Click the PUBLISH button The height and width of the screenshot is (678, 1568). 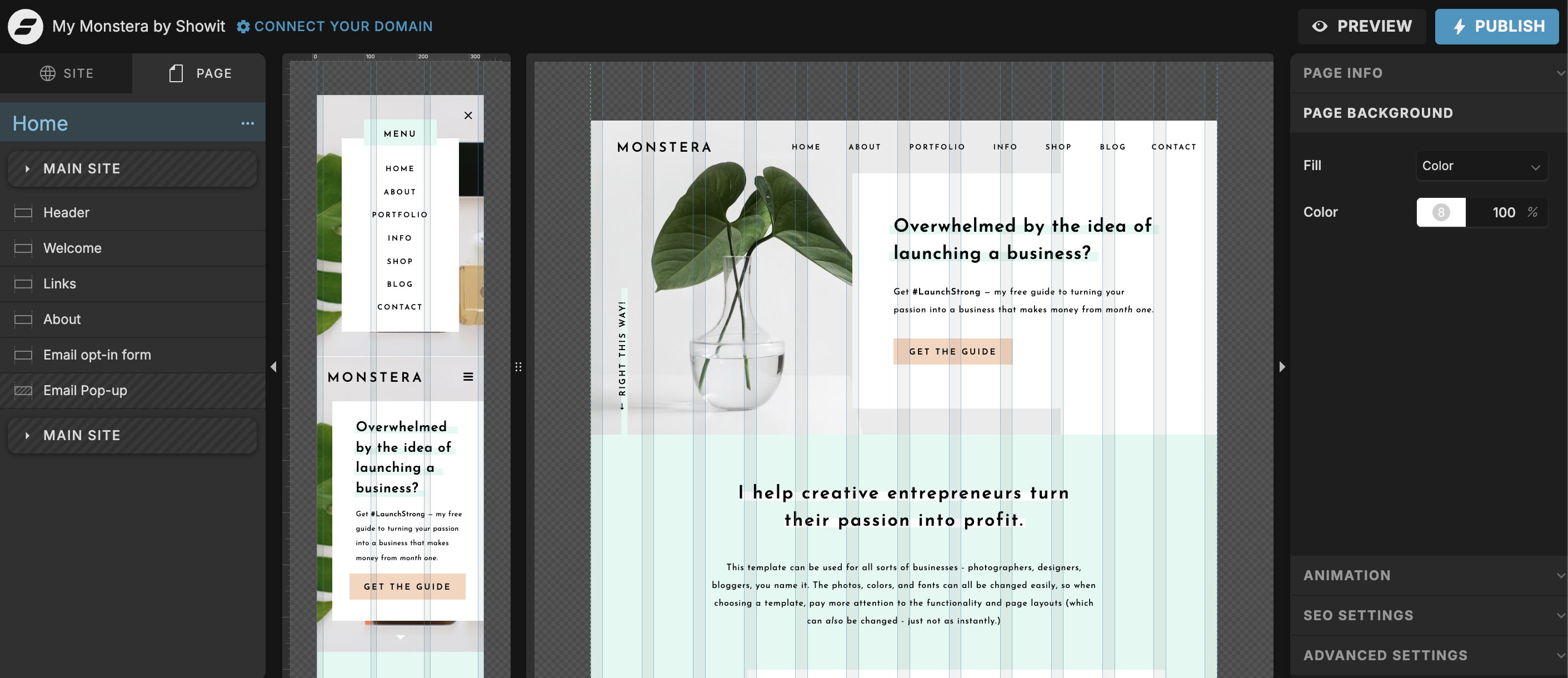coord(1497,26)
